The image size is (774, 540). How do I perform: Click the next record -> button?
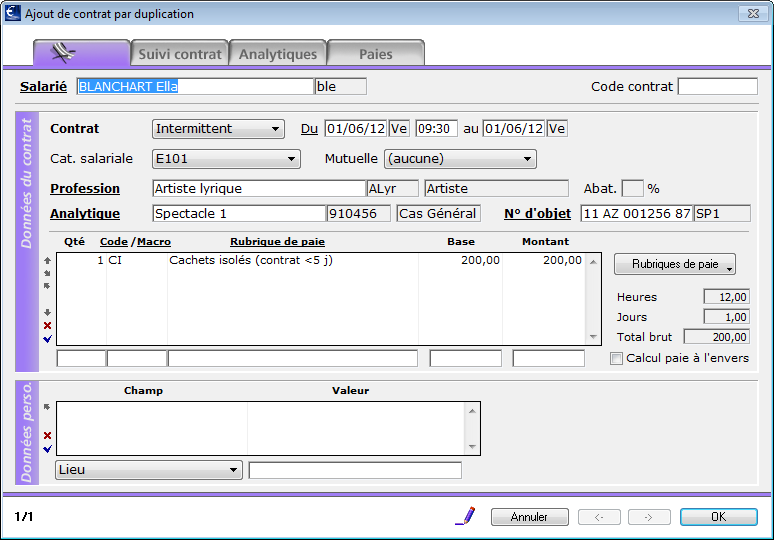(649, 517)
